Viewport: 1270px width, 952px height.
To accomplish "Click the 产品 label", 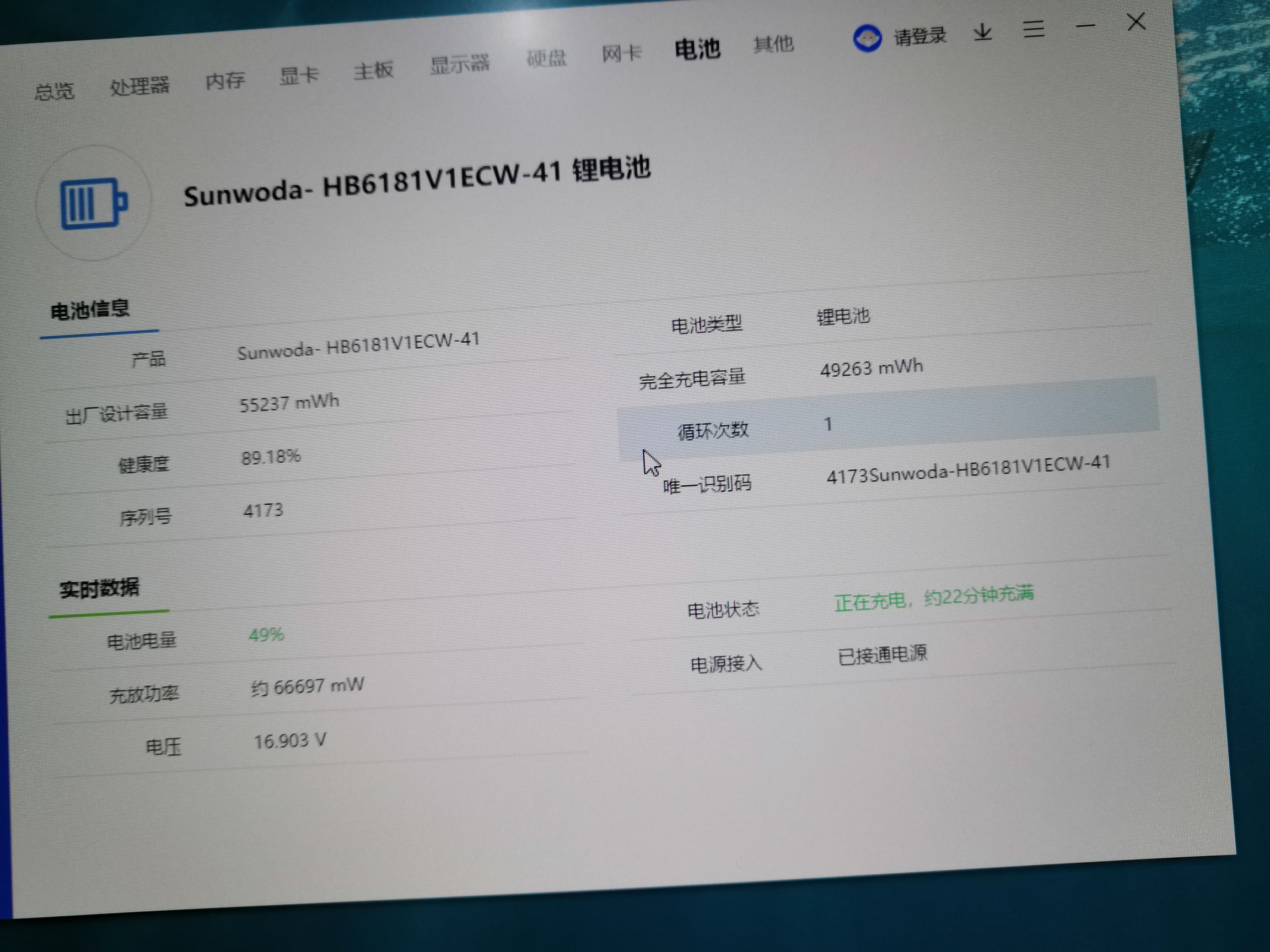I will [149, 360].
